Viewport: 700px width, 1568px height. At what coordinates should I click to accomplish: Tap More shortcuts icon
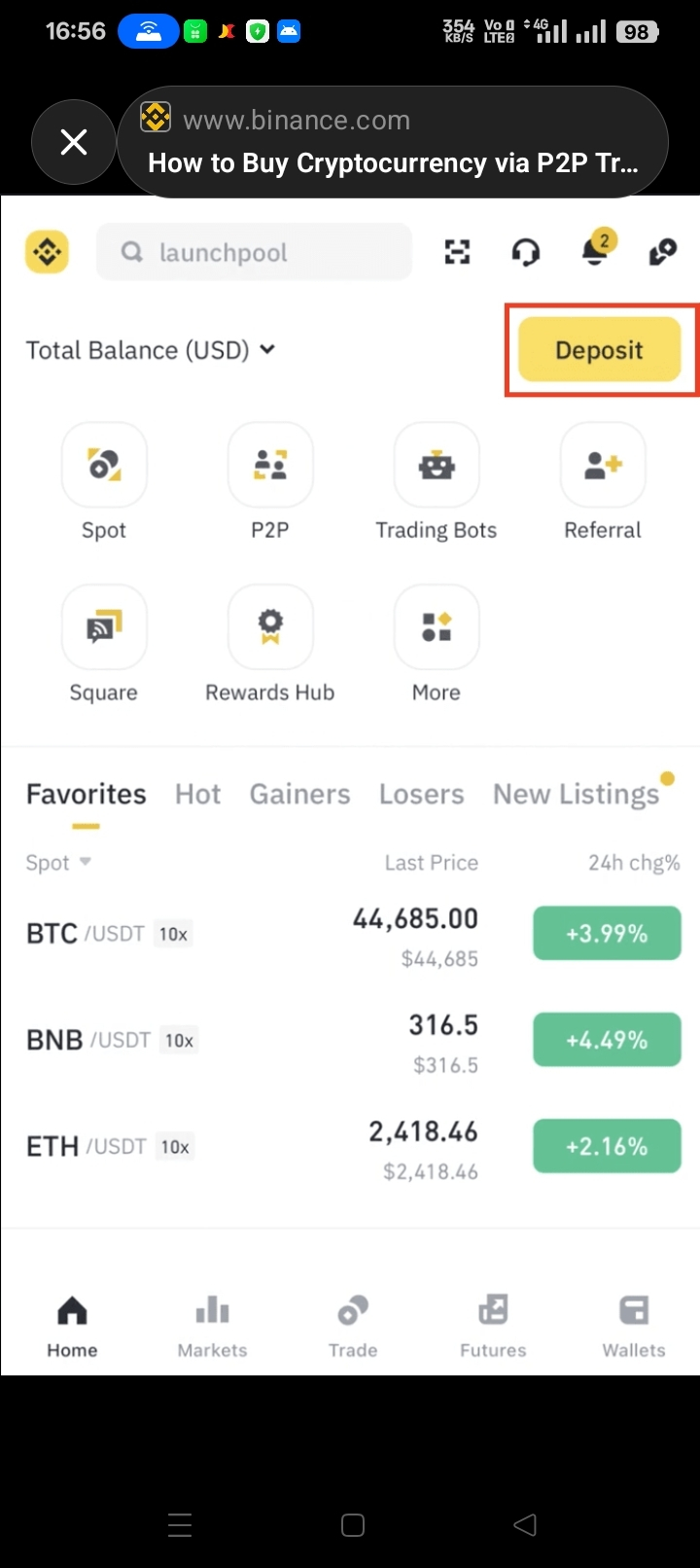437,627
